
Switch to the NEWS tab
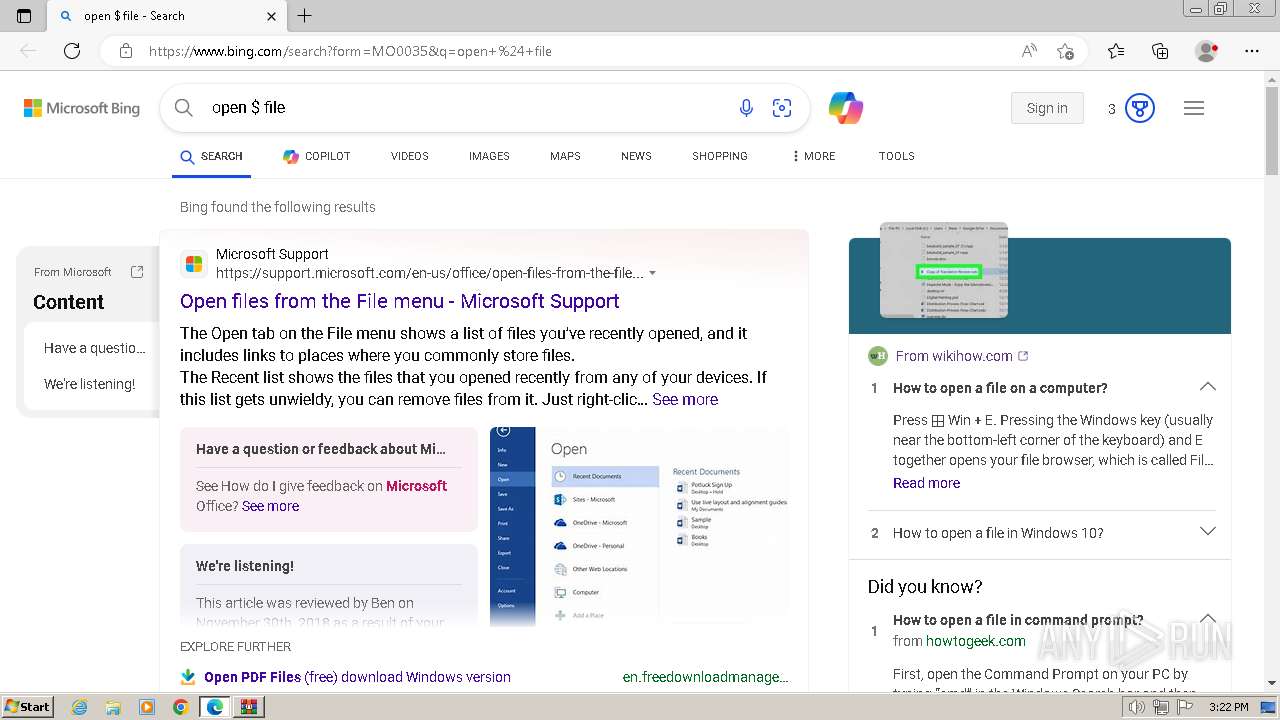pos(636,157)
